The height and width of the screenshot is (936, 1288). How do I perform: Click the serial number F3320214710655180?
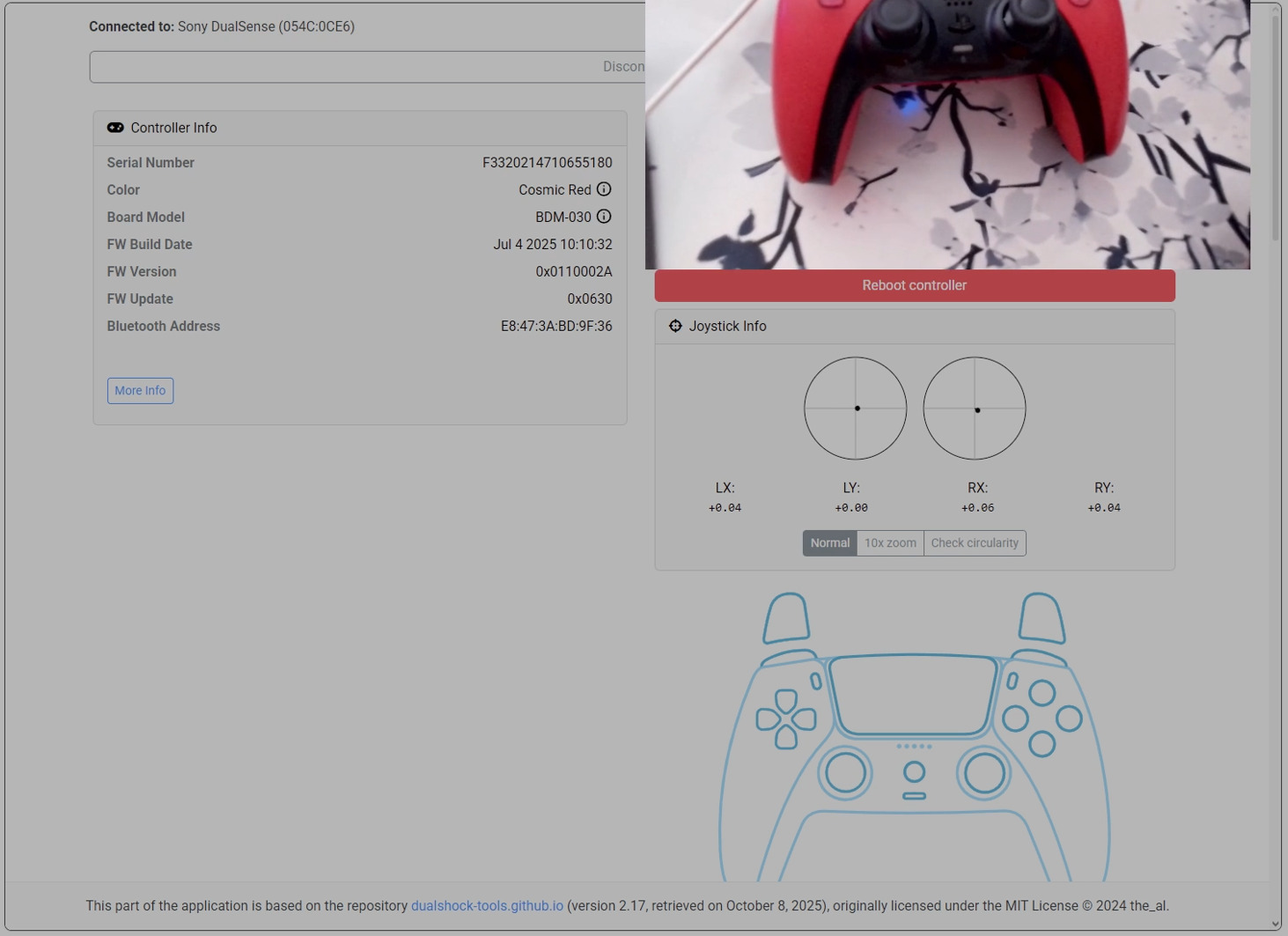pyautogui.click(x=548, y=163)
